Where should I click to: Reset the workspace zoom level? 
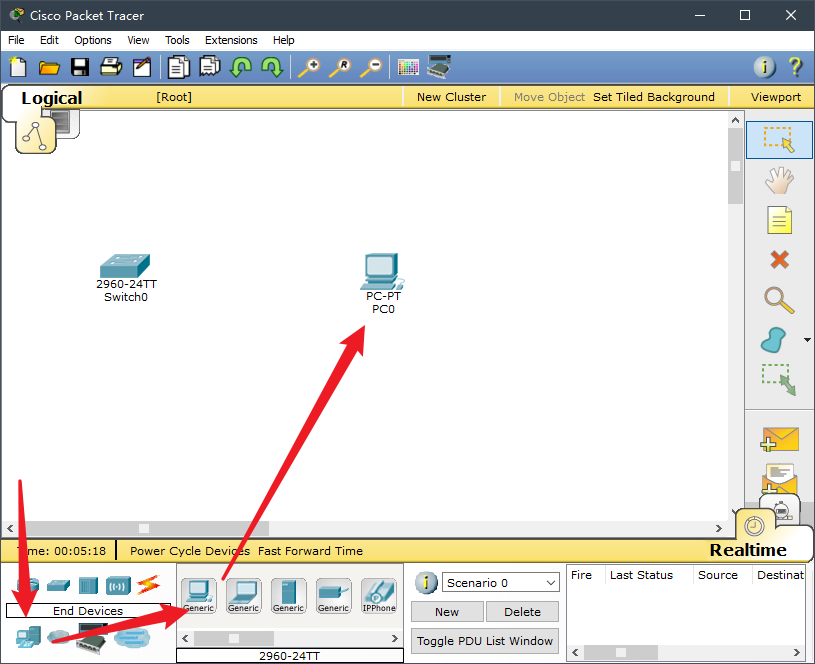click(x=340, y=68)
